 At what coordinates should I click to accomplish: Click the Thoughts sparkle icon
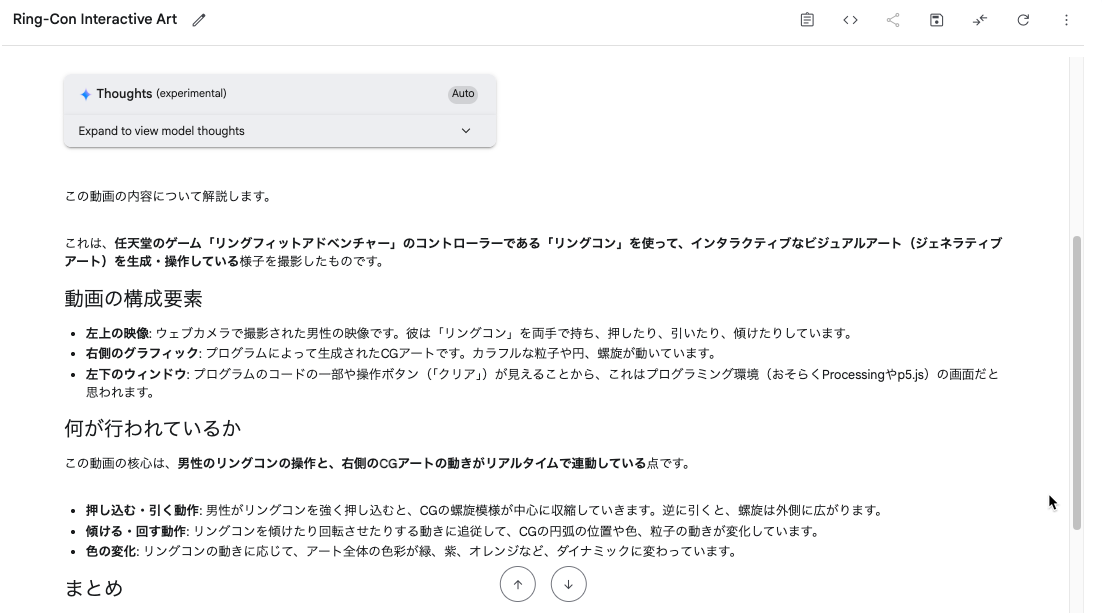[85, 94]
